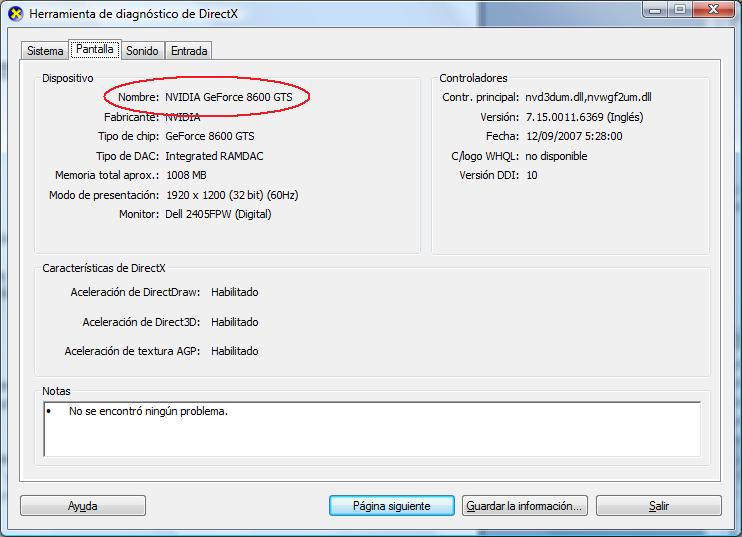Click the Ayuda button
742x537 pixels.
coord(83,506)
